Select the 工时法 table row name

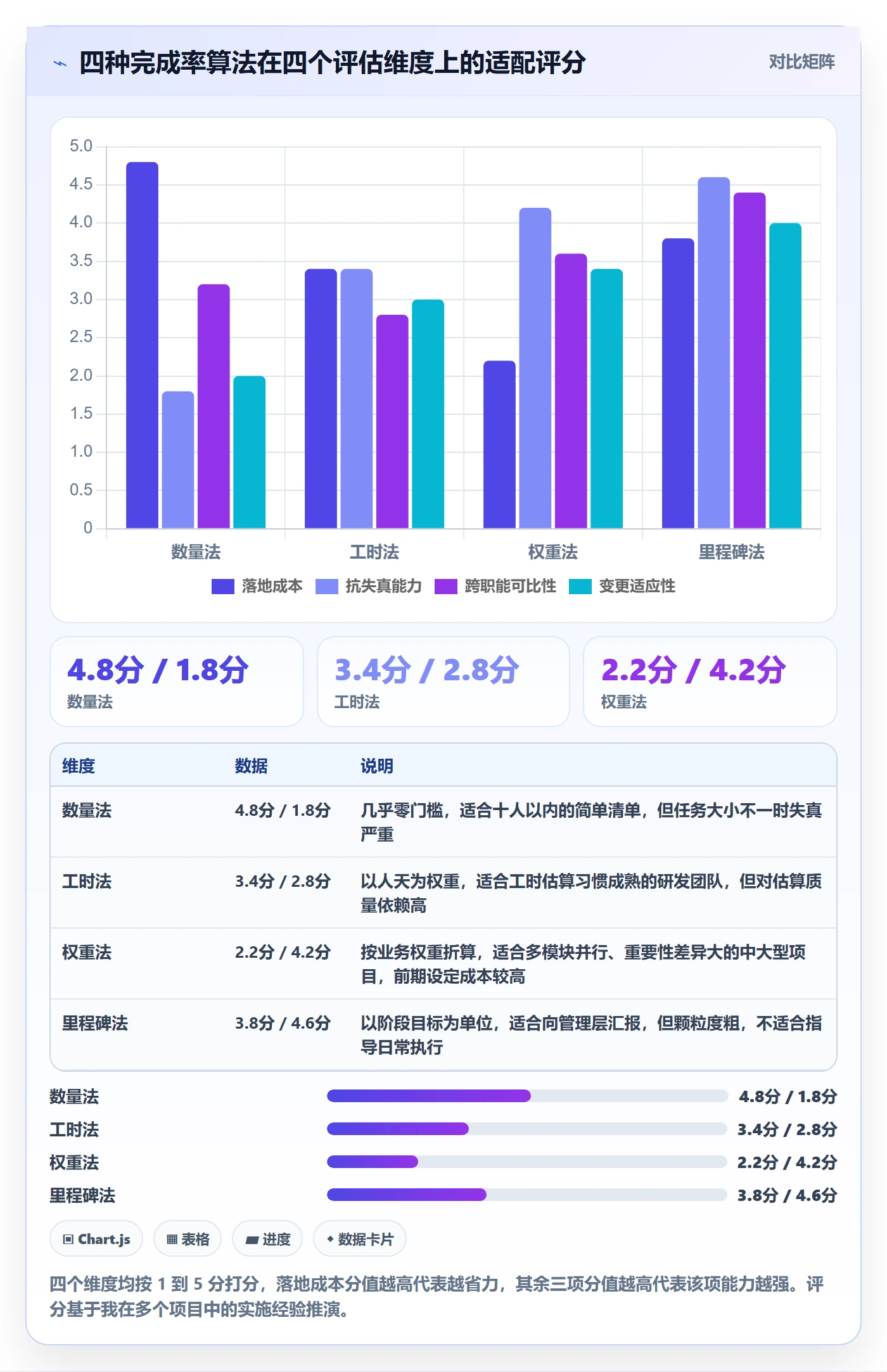coord(87,881)
